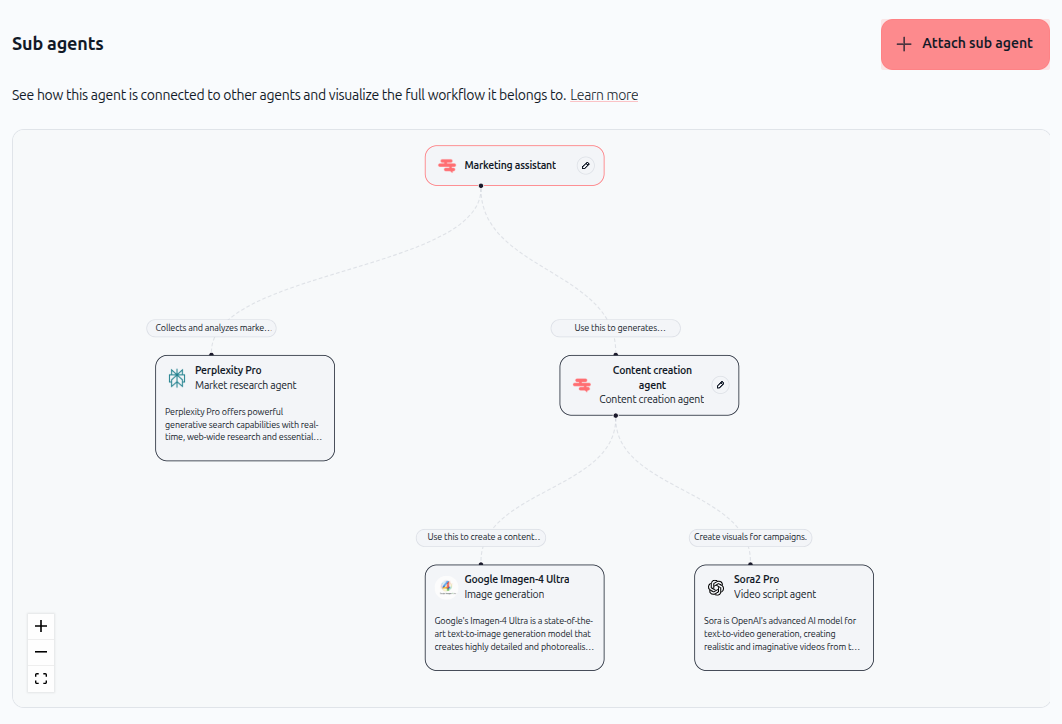Open the Learn more link
Viewport: 1062px width, 724px height.
click(x=603, y=95)
